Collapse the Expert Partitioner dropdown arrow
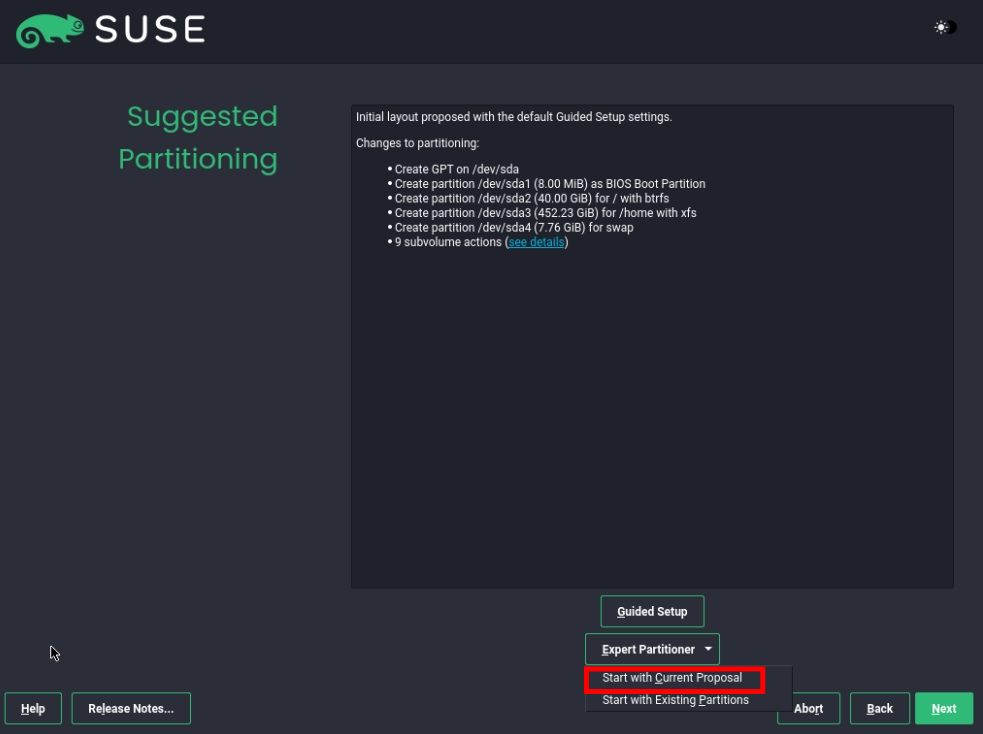This screenshot has height=734, width=983. pos(708,649)
